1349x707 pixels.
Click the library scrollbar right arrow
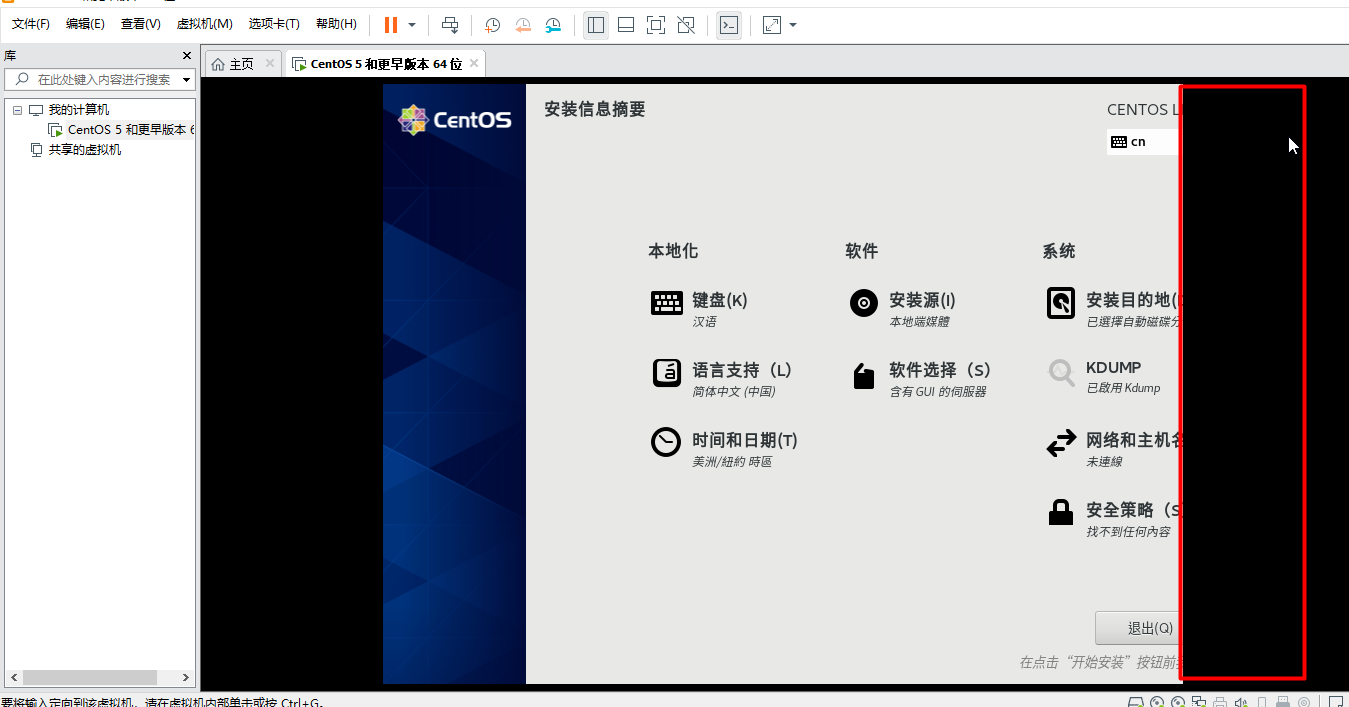pos(185,677)
